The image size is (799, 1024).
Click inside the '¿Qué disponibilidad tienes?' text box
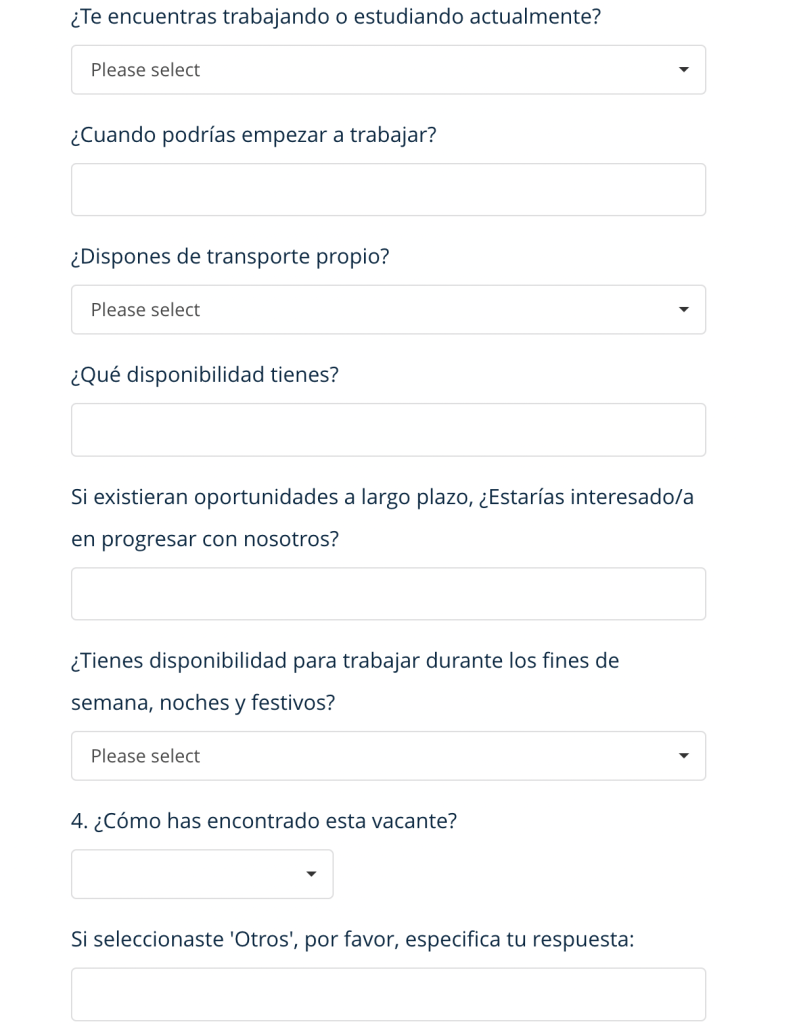[x=388, y=428]
